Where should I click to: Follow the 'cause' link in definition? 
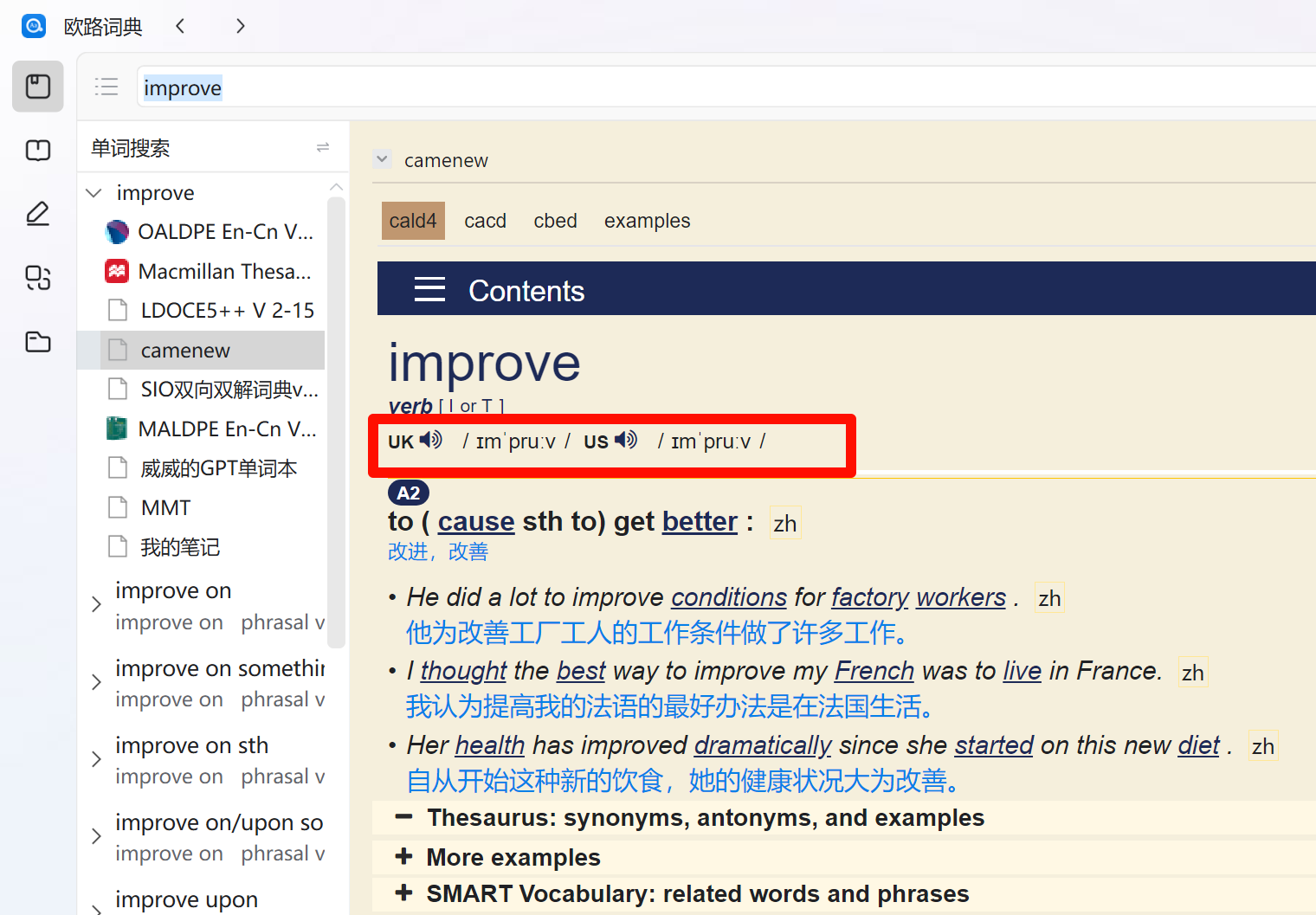476,521
